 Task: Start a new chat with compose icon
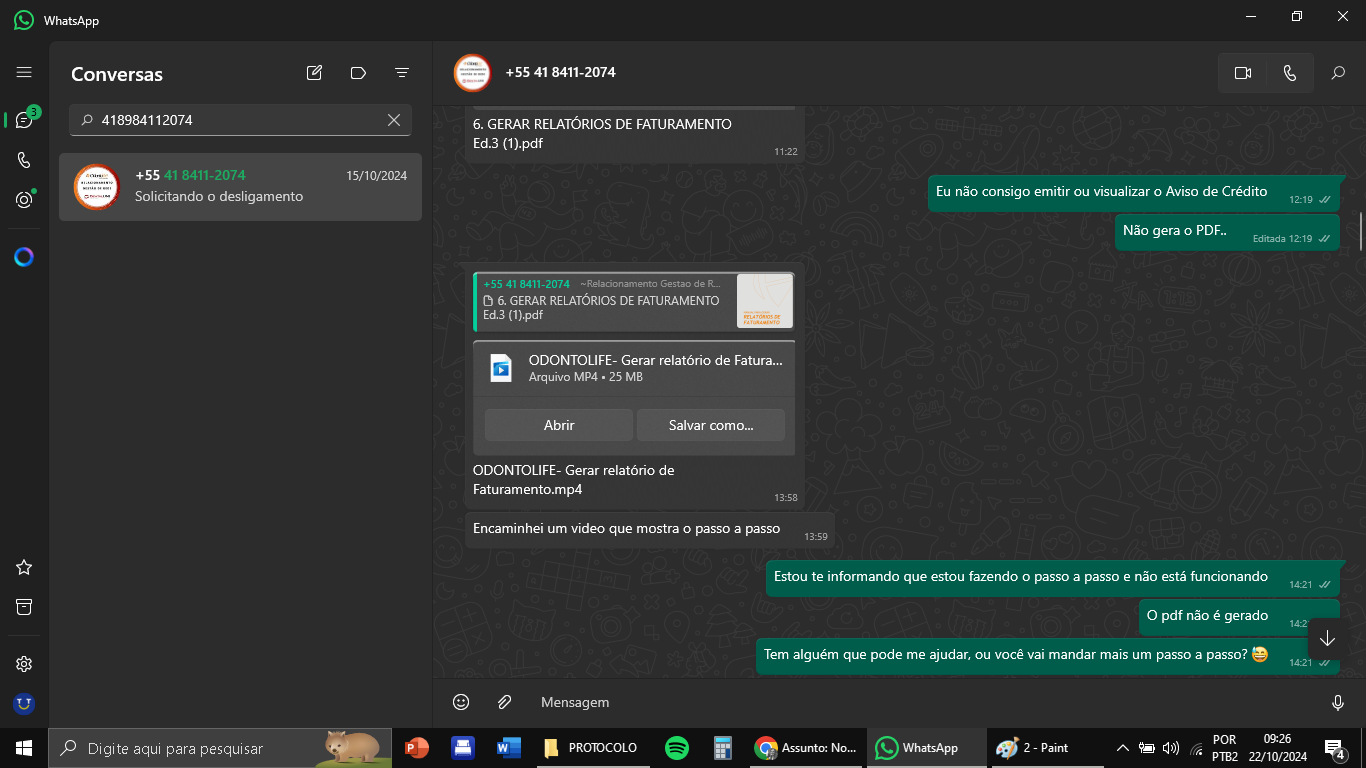click(x=314, y=73)
